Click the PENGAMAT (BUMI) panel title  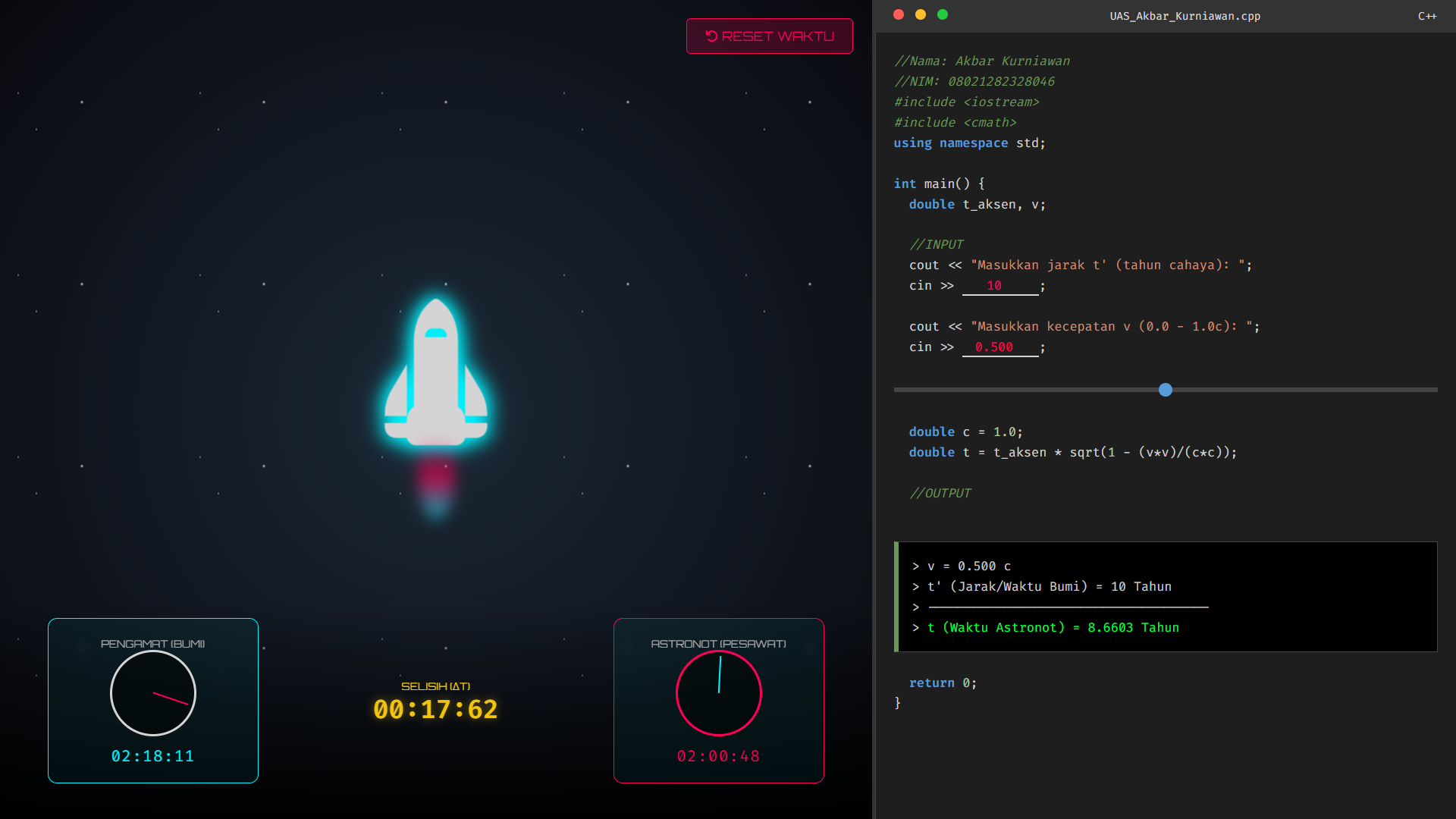tap(152, 644)
